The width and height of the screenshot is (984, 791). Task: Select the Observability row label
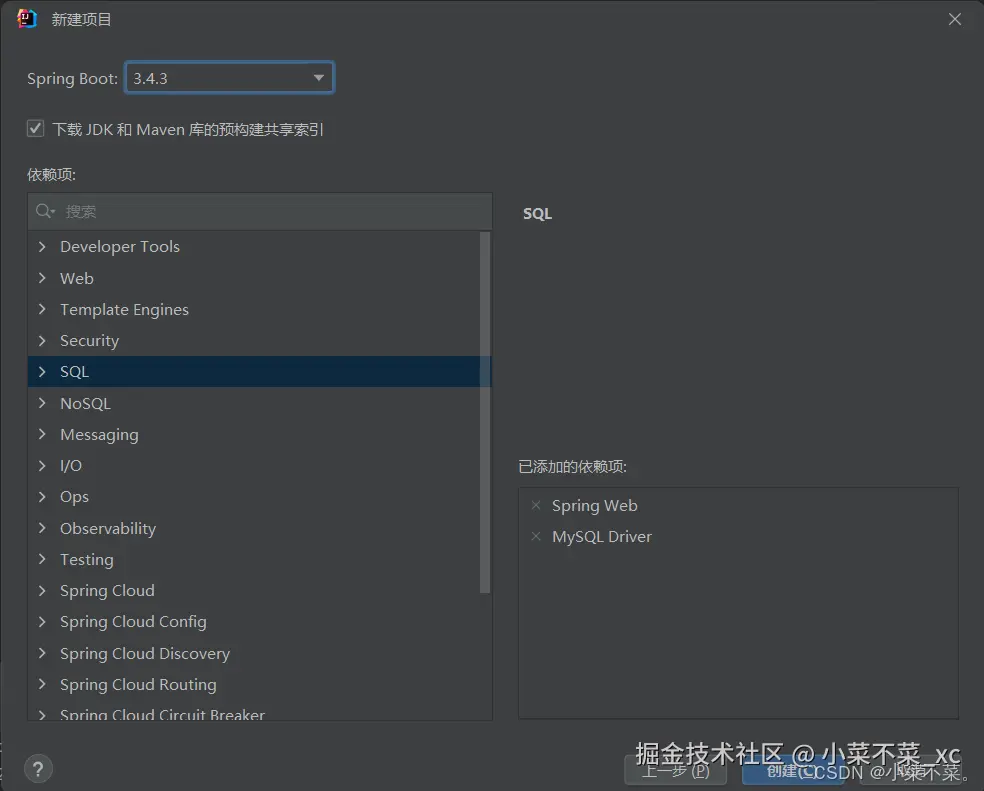click(108, 528)
